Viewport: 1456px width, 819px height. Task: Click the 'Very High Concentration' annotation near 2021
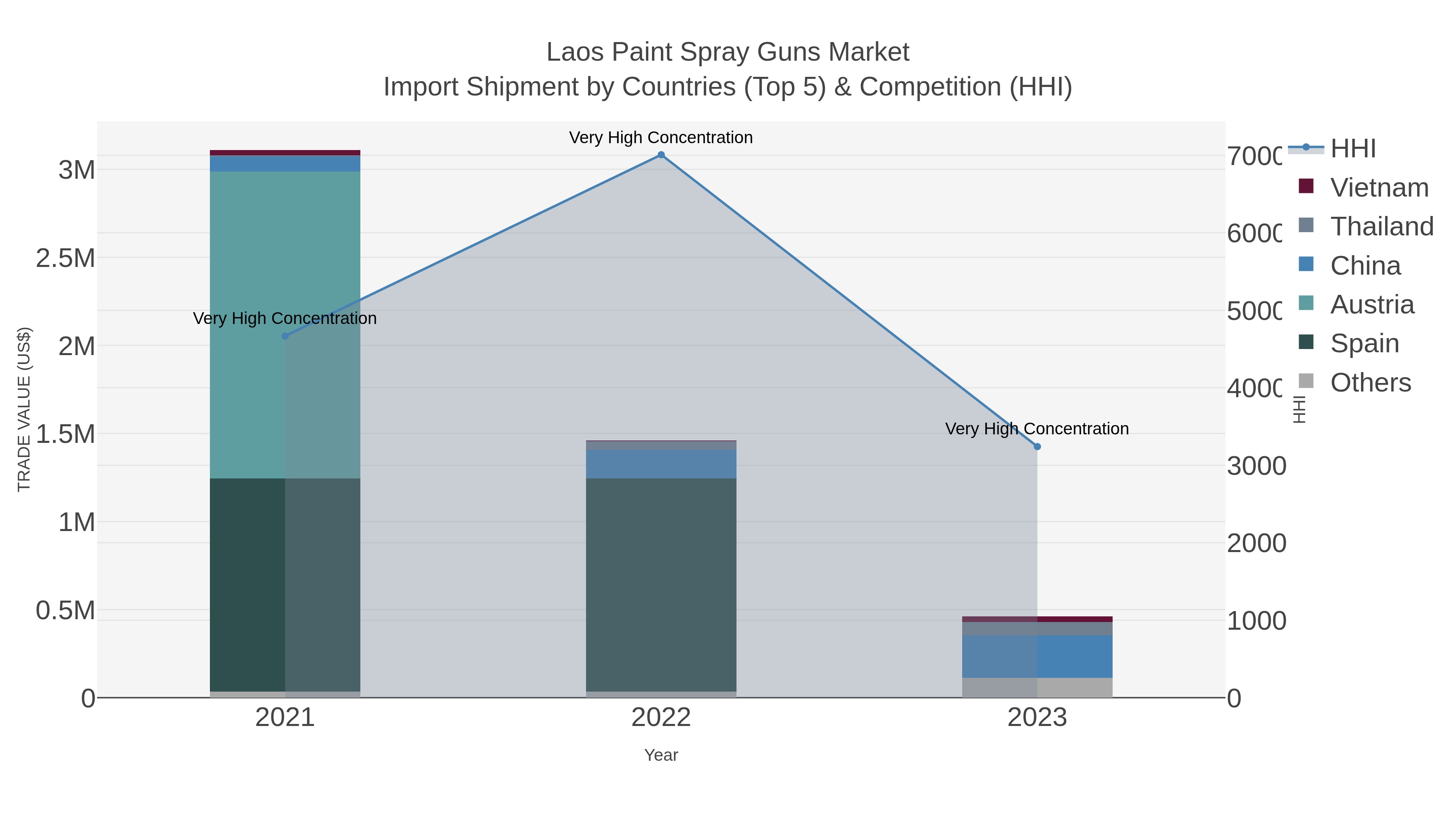click(x=285, y=318)
